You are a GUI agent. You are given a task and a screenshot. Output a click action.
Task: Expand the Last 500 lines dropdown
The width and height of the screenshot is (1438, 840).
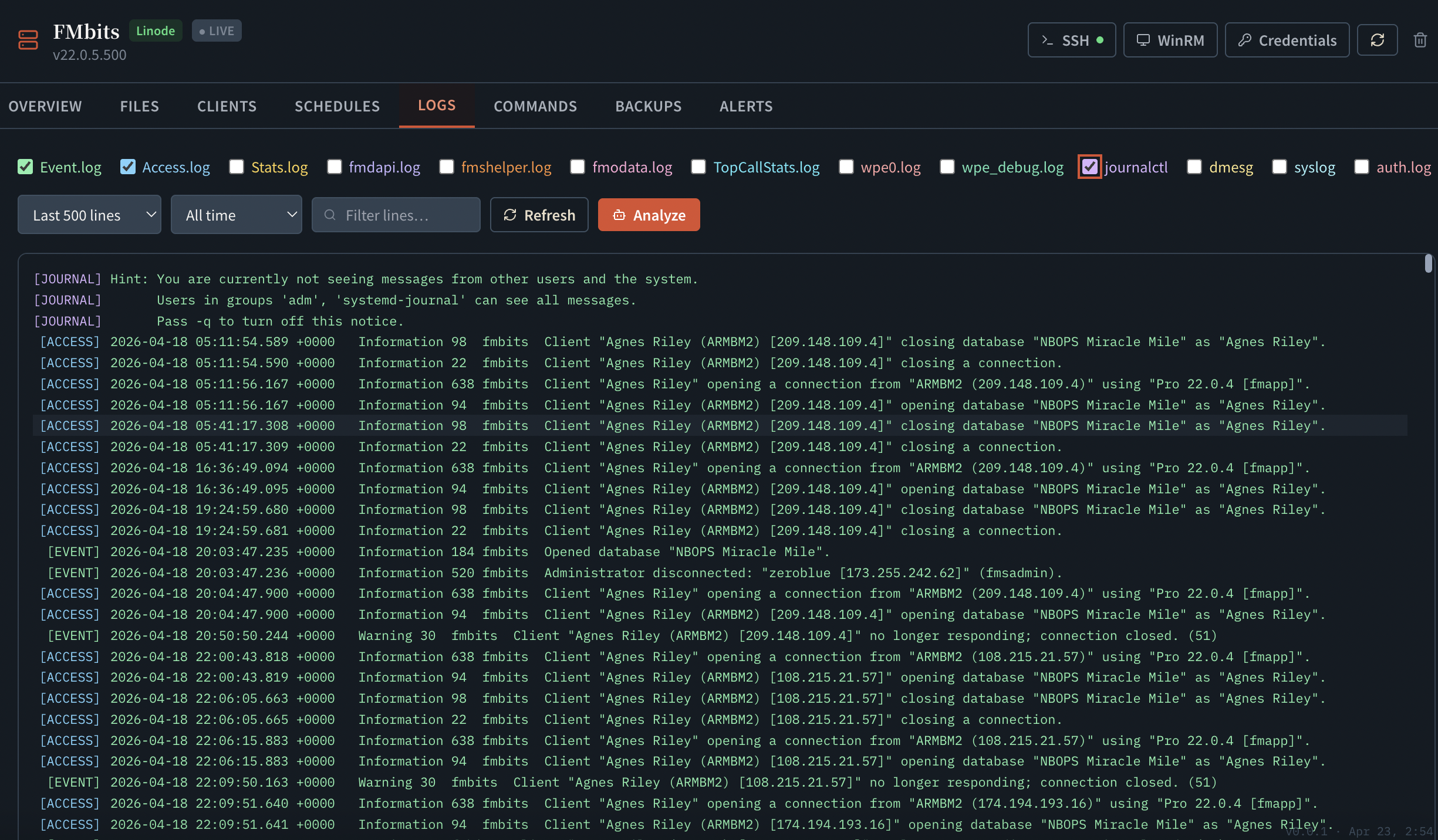click(x=89, y=215)
